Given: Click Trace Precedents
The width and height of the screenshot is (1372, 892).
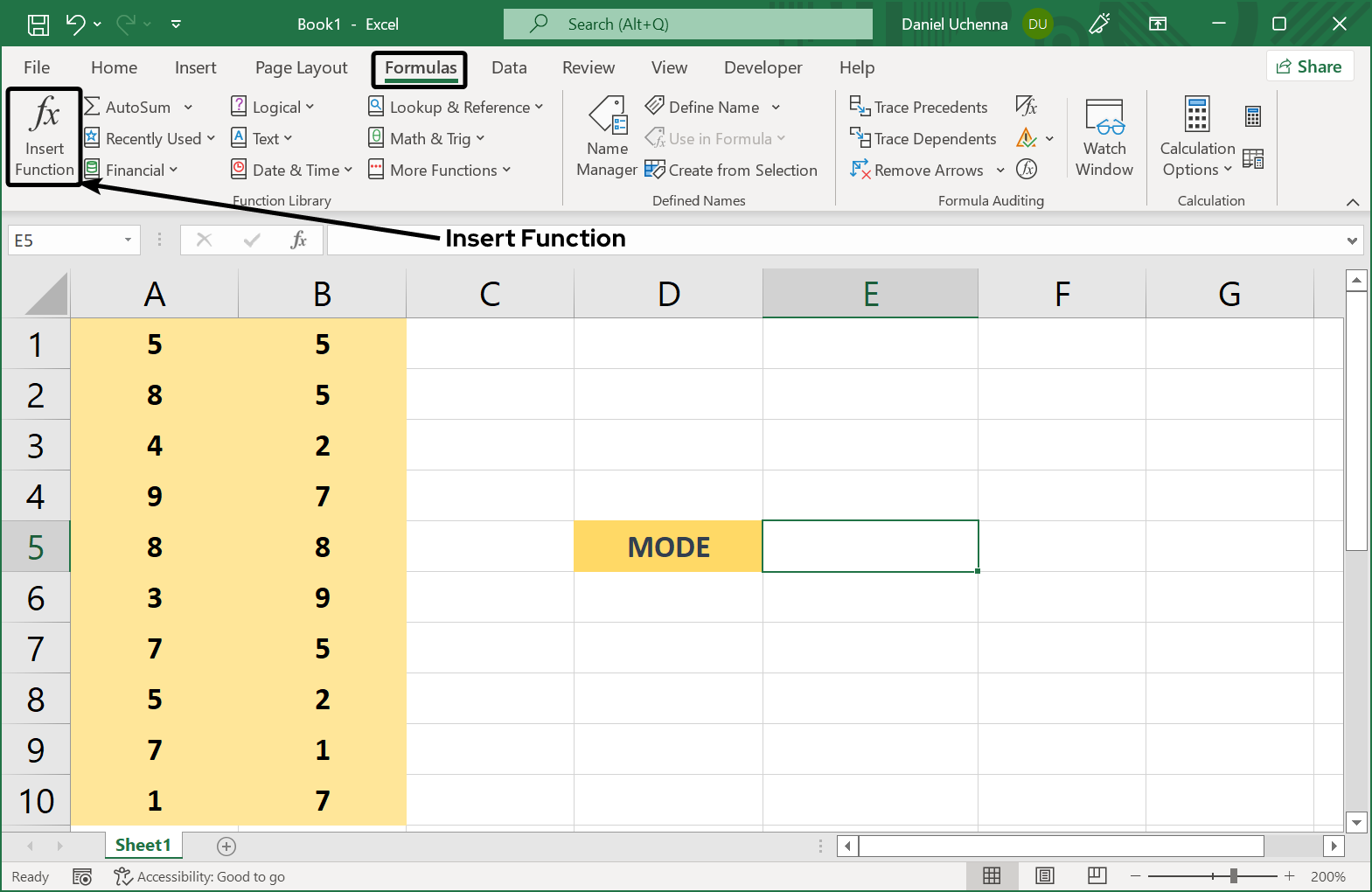Looking at the screenshot, I should coord(919,108).
